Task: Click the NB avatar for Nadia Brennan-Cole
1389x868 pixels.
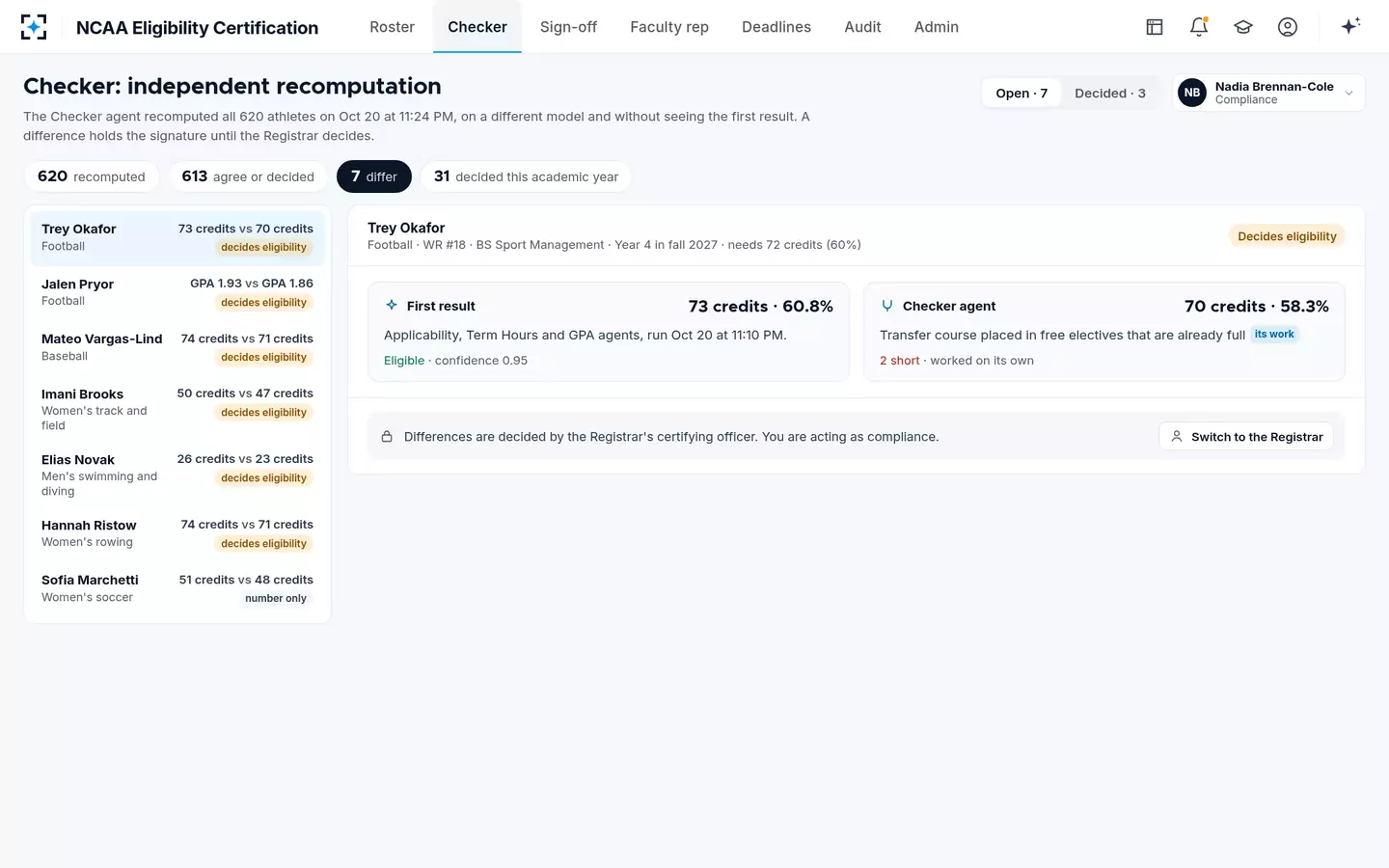Action: pyautogui.click(x=1192, y=93)
